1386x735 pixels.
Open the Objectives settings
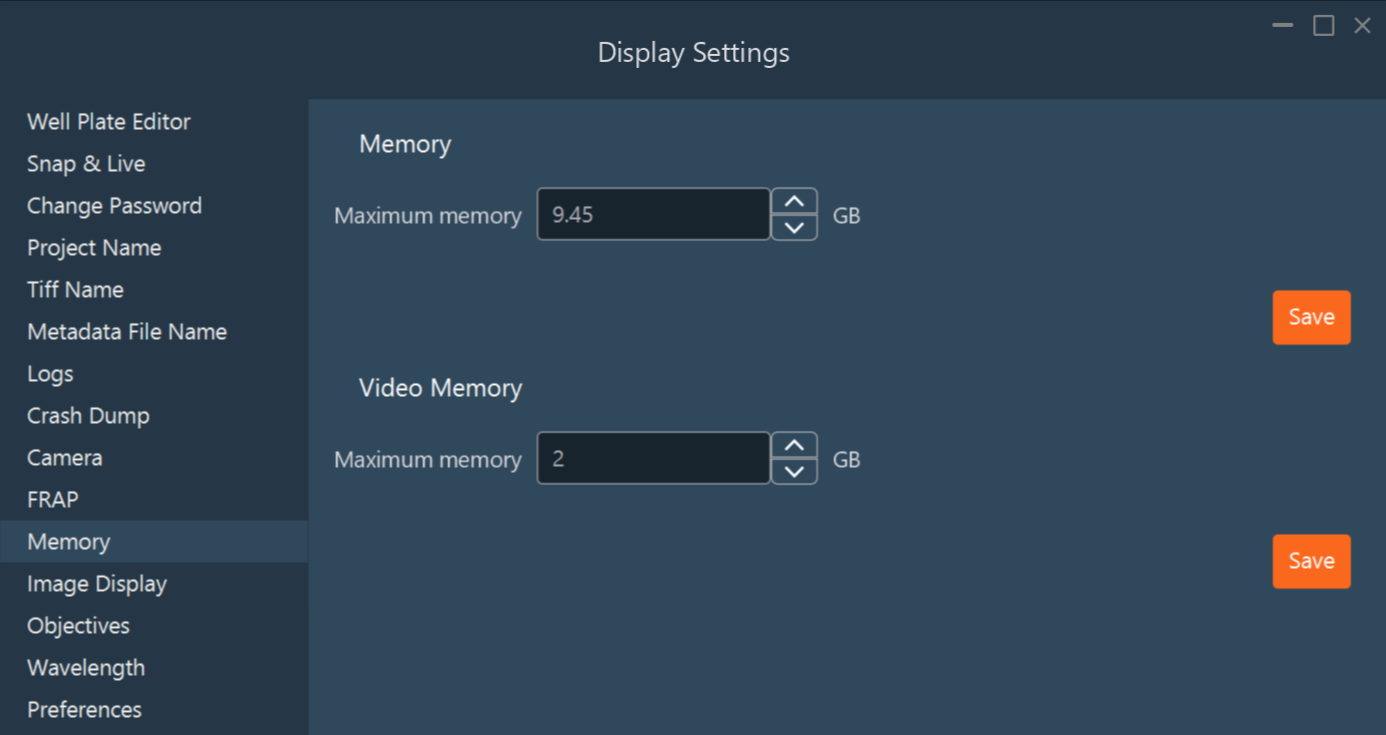point(78,625)
